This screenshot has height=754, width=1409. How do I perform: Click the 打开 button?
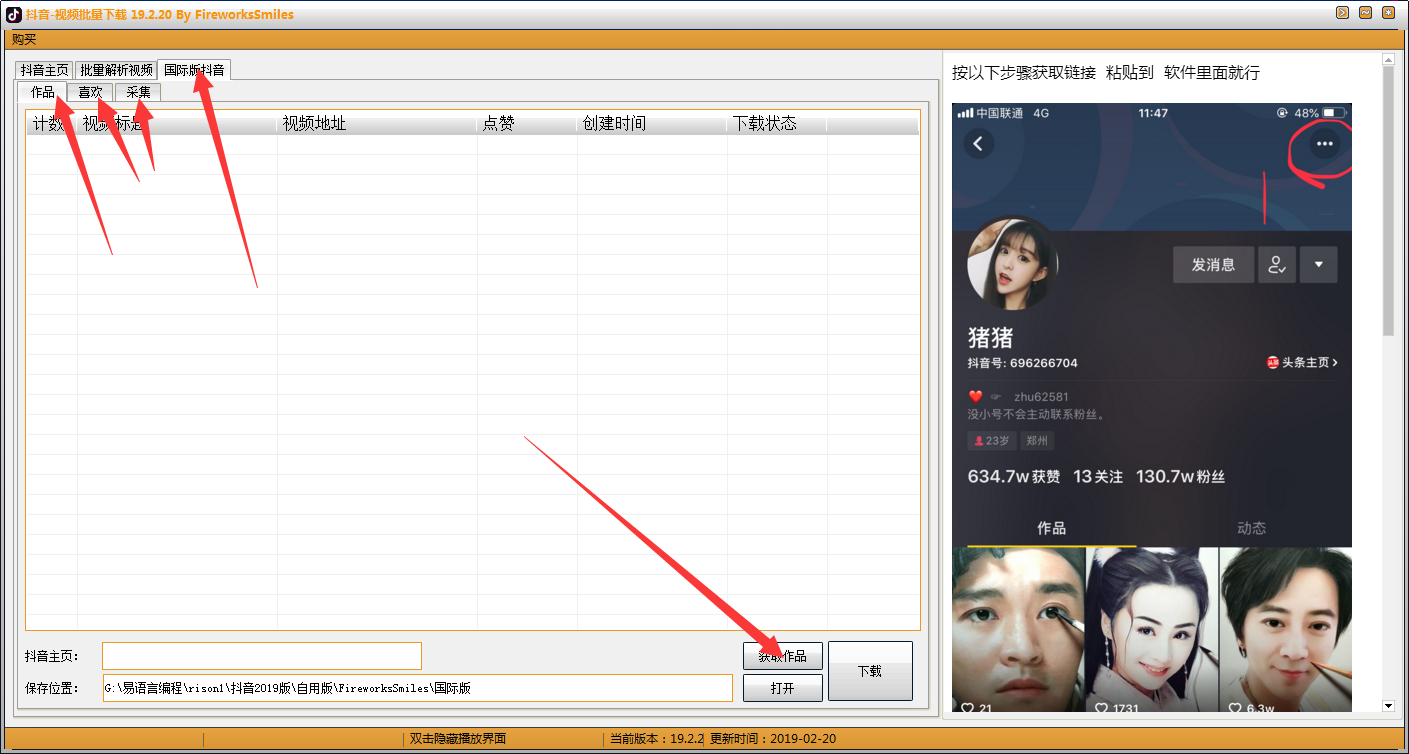[782, 688]
